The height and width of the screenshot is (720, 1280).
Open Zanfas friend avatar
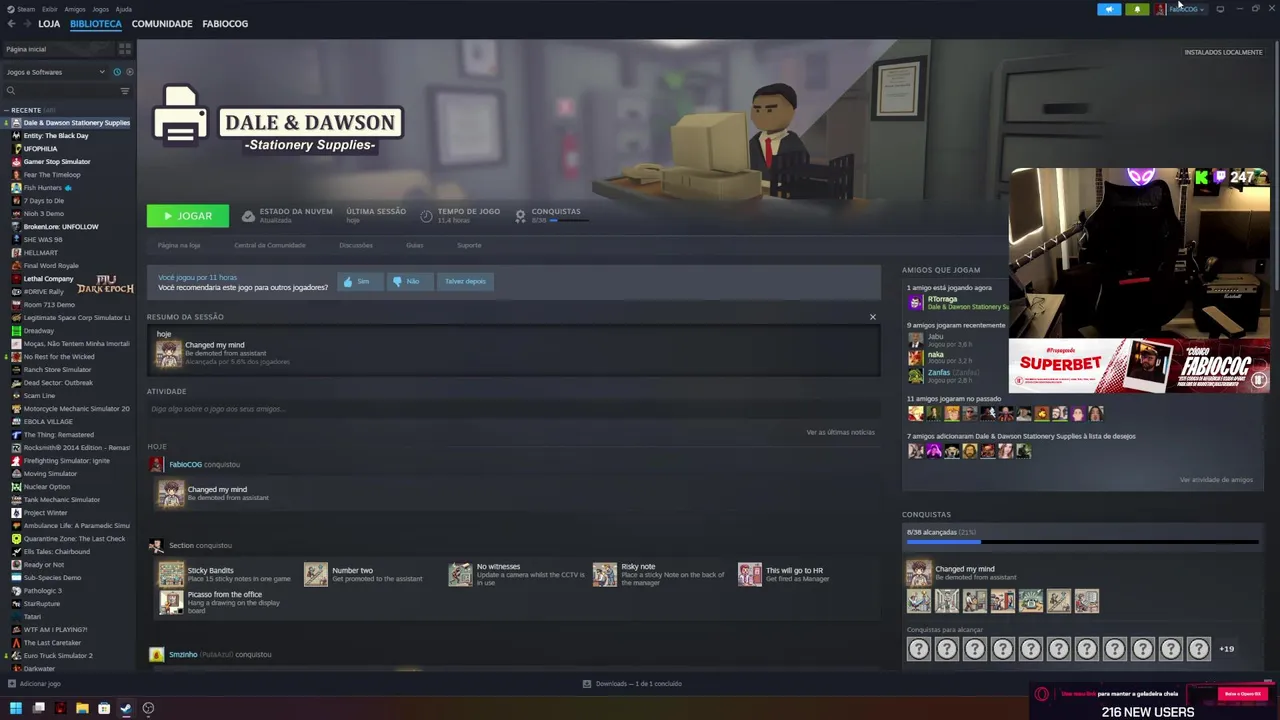coord(915,375)
